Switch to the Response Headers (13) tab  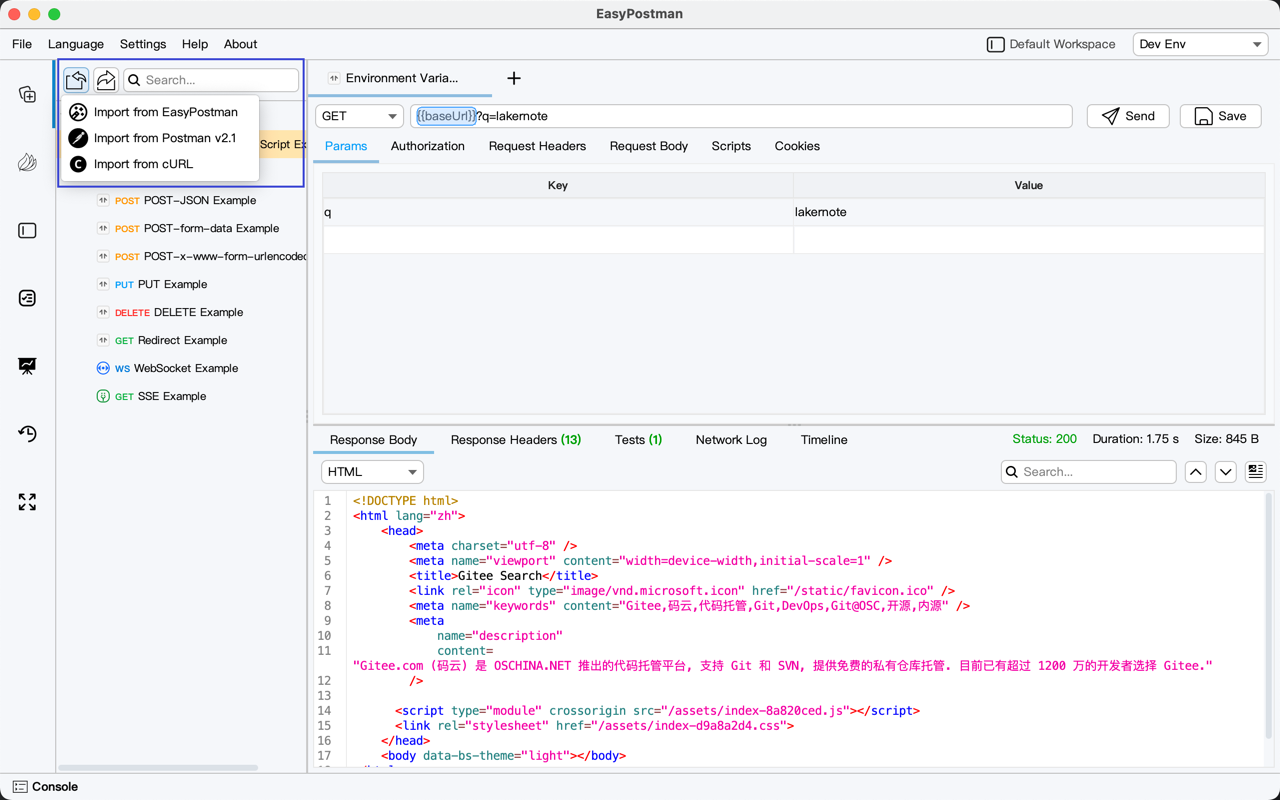[x=516, y=440]
